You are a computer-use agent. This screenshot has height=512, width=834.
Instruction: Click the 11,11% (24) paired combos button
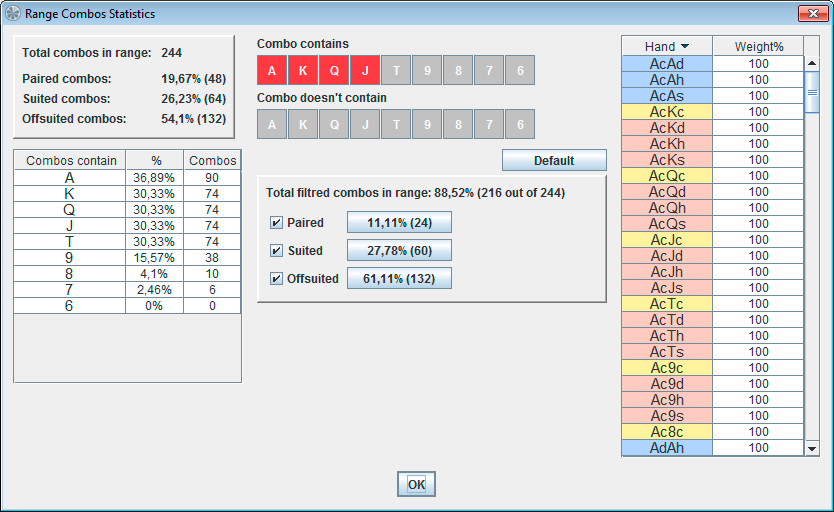point(399,222)
